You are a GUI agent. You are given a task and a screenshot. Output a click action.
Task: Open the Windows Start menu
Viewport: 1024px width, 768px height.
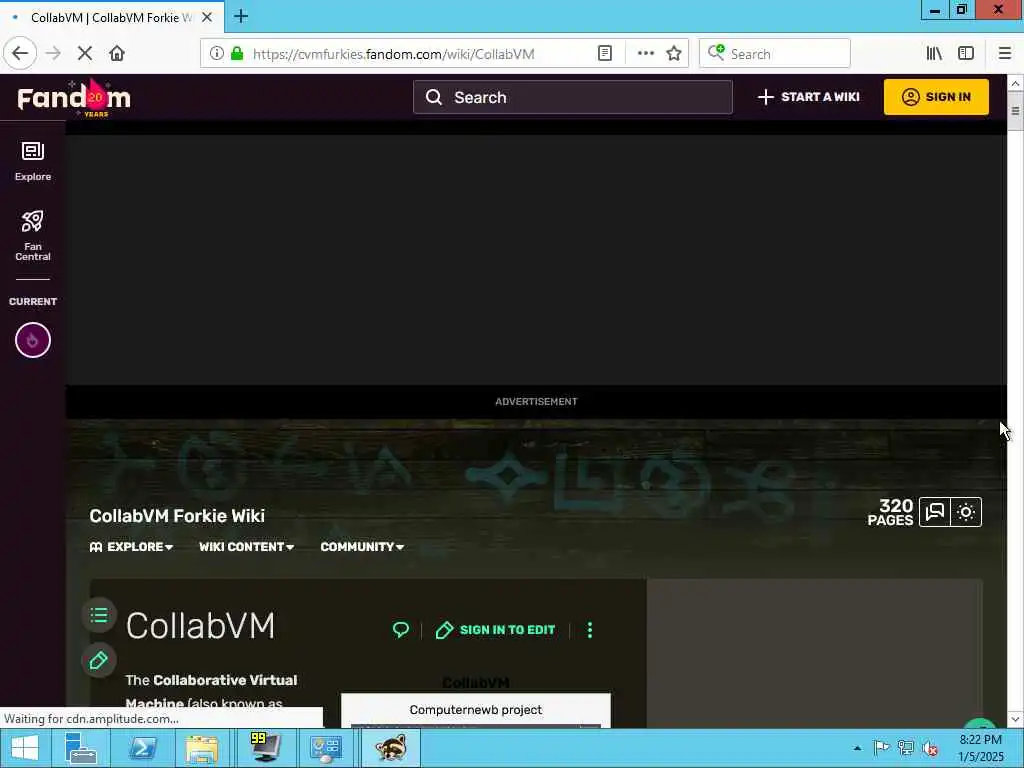point(25,748)
